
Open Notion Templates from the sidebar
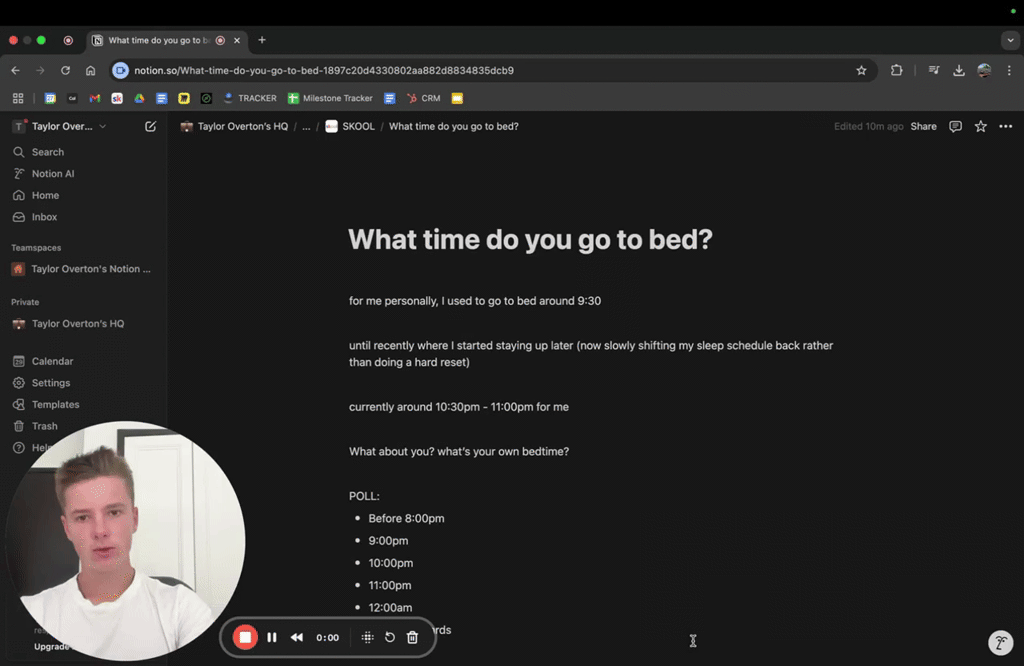tap(56, 404)
